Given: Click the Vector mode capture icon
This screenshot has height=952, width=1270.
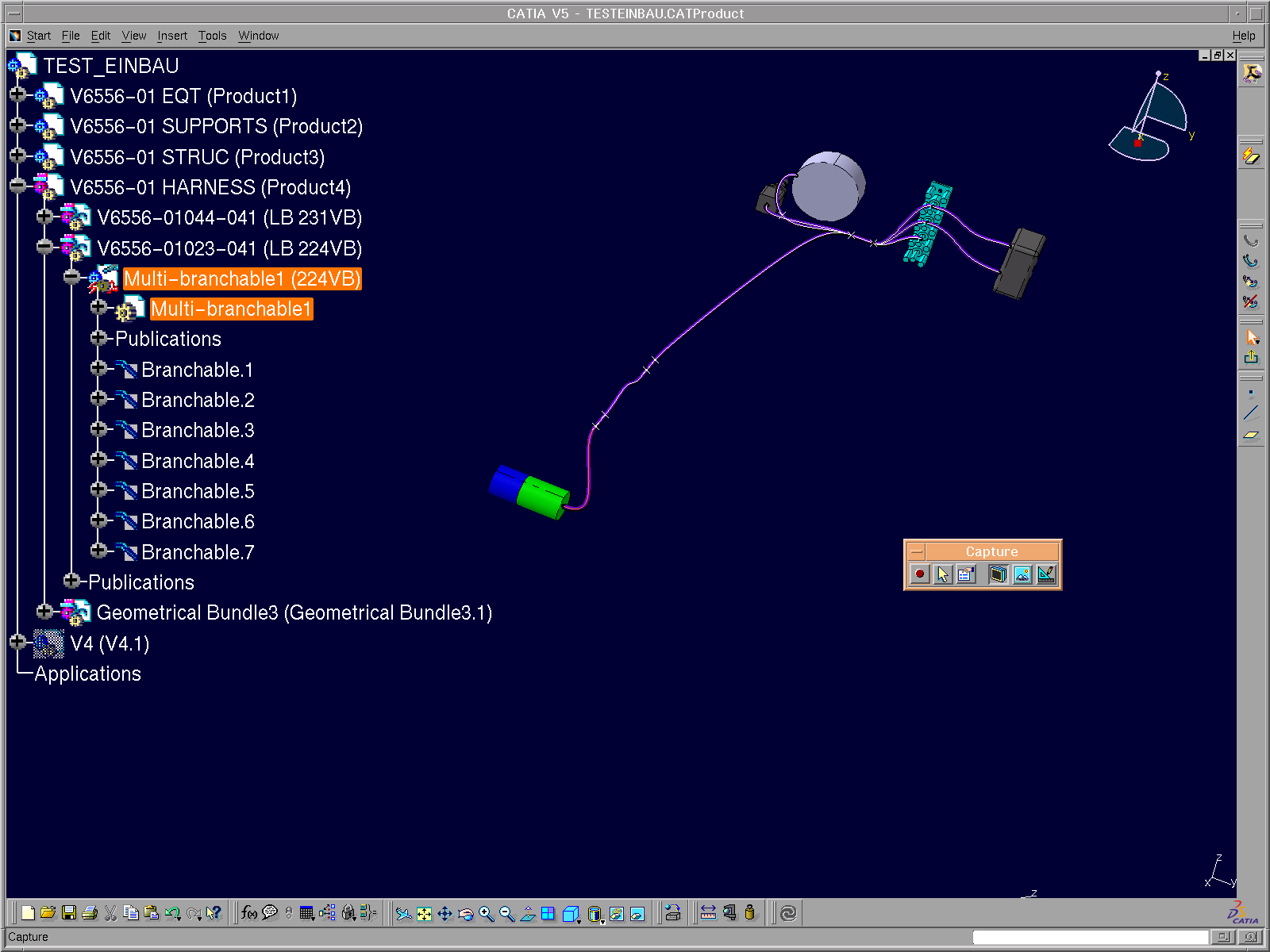Looking at the screenshot, I should tap(1046, 574).
